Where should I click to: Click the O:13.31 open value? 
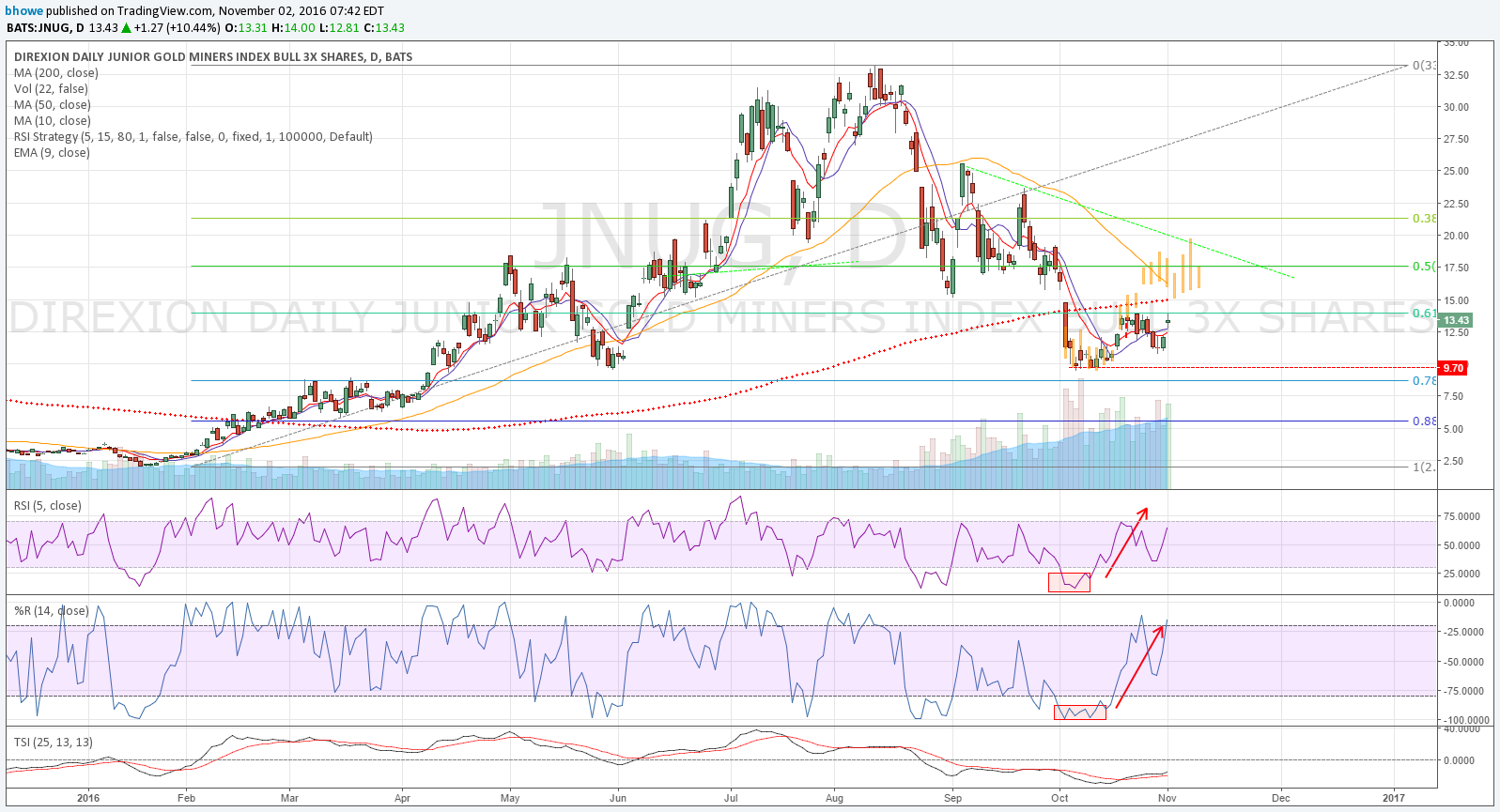click(246, 27)
